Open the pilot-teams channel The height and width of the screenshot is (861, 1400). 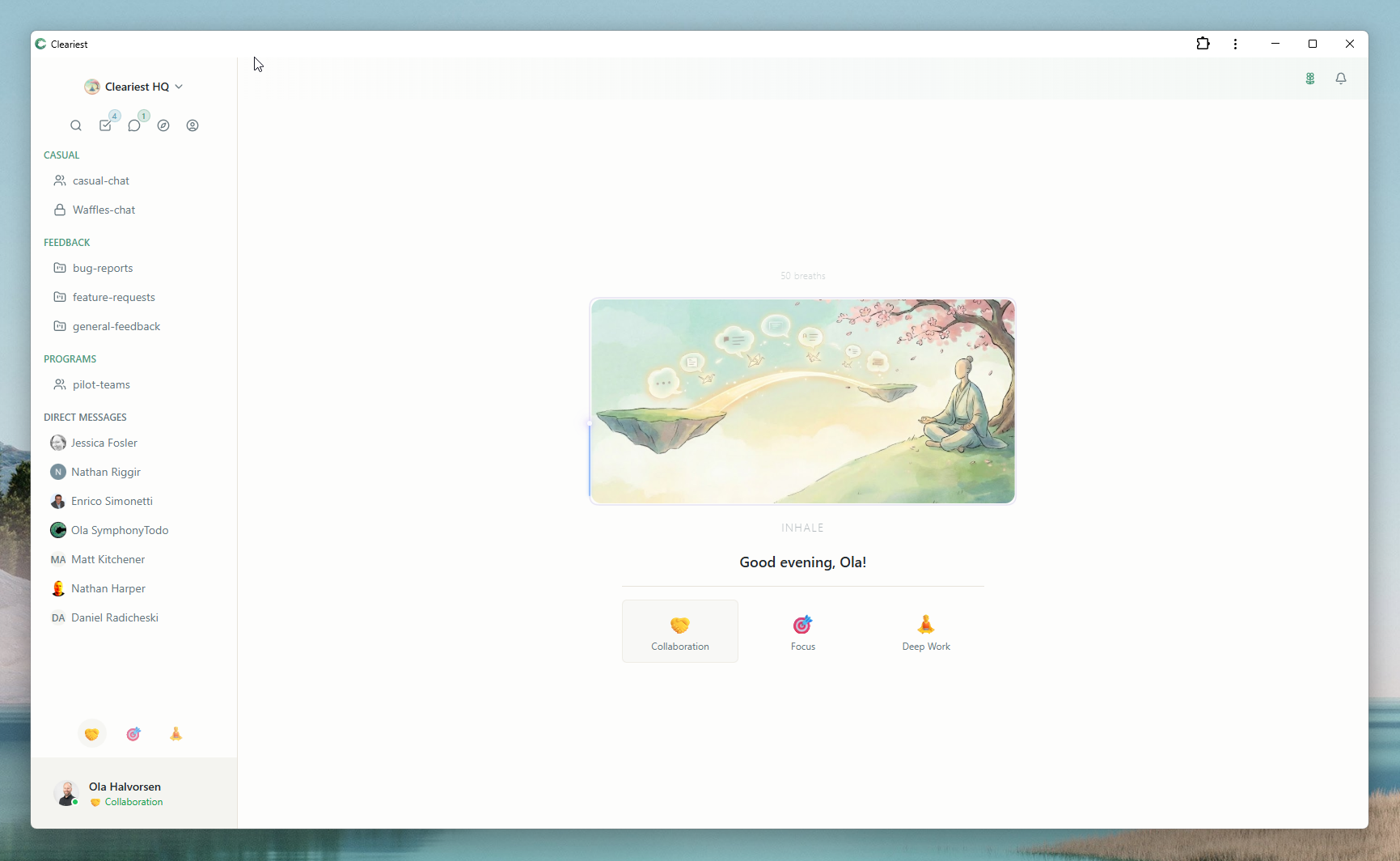click(x=133, y=384)
